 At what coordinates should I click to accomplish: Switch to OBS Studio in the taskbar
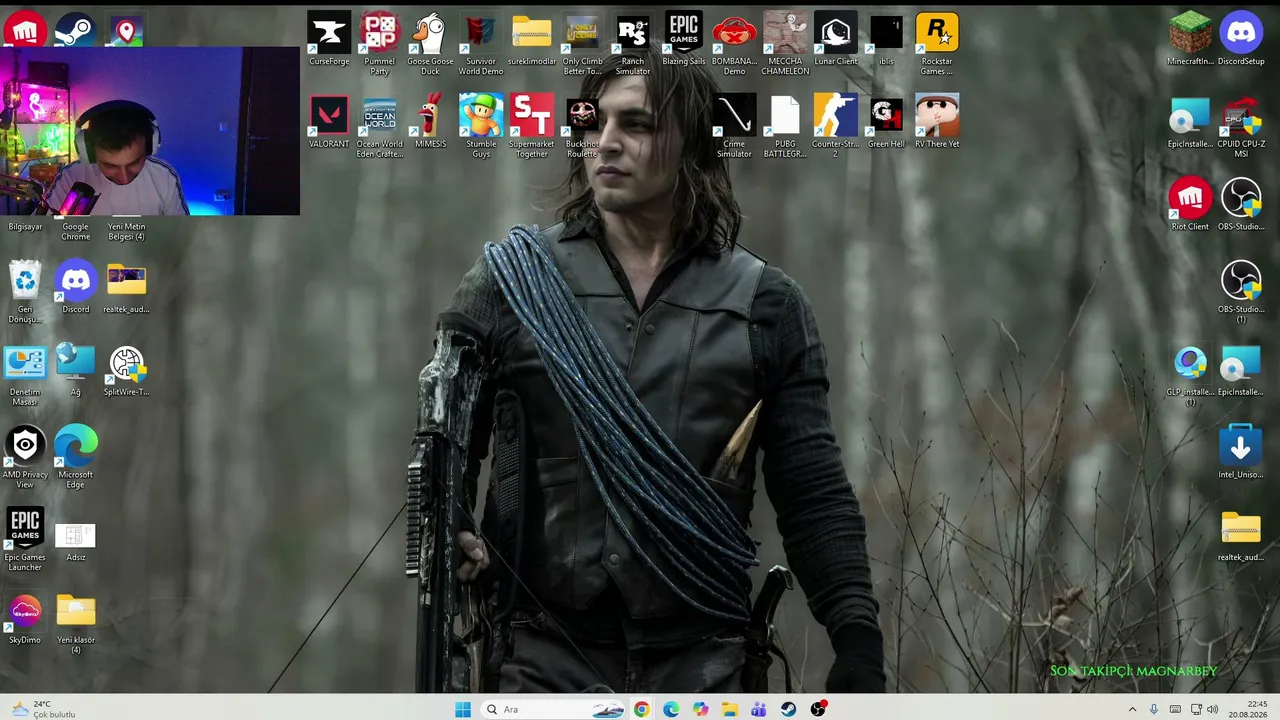[818, 709]
